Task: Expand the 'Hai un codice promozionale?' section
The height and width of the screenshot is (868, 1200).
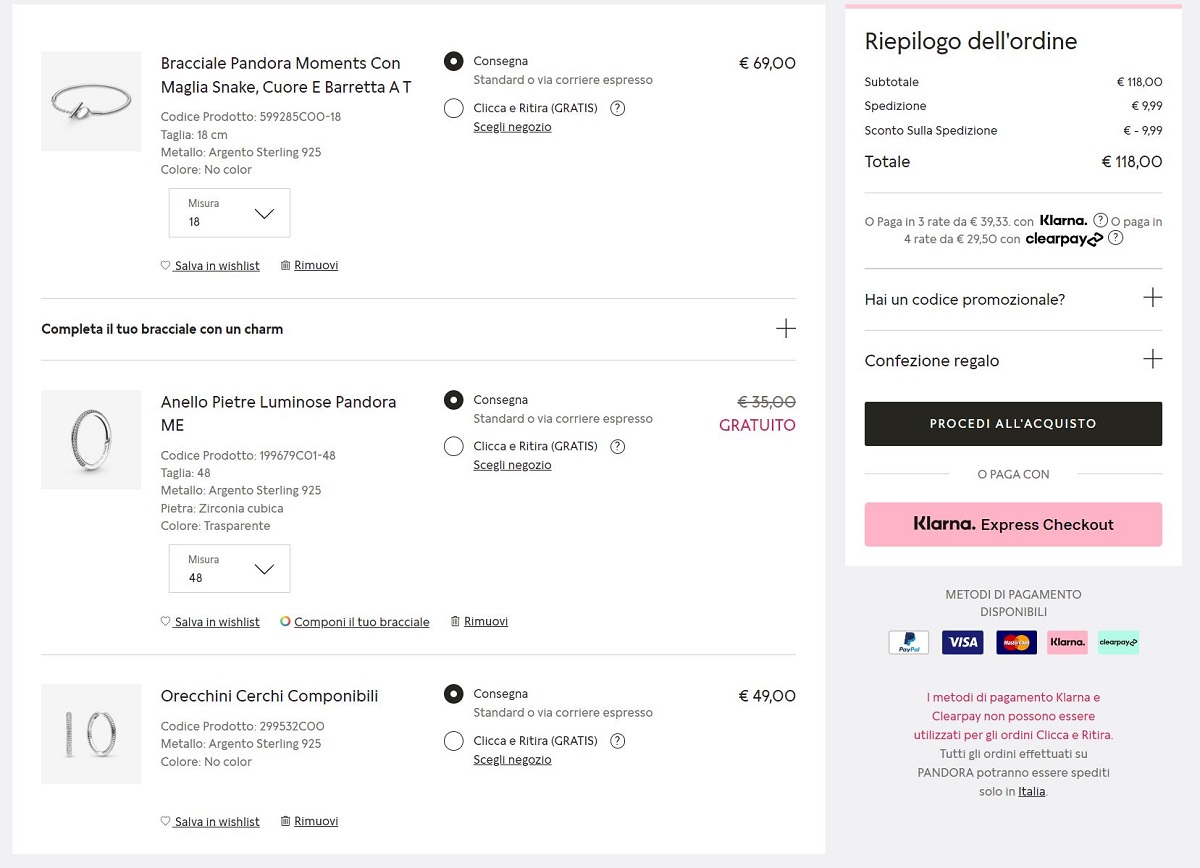Action: (1152, 298)
